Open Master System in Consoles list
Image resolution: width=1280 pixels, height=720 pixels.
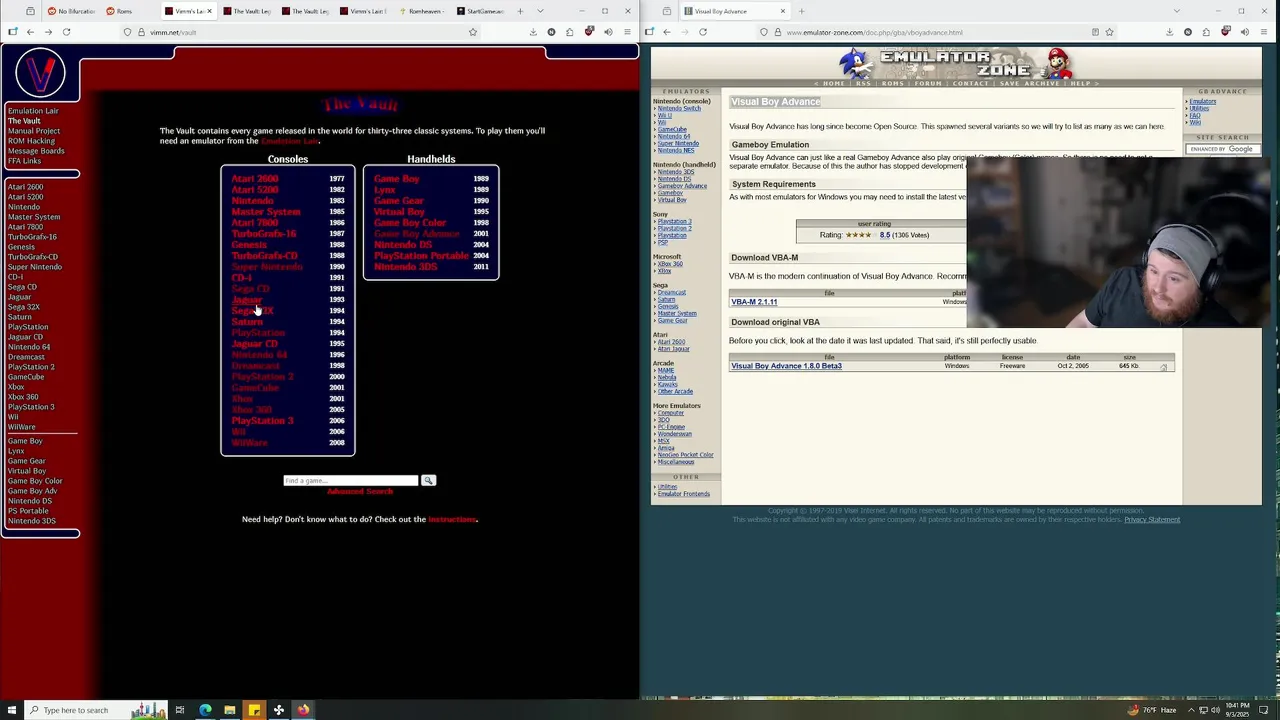pos(266,212)
